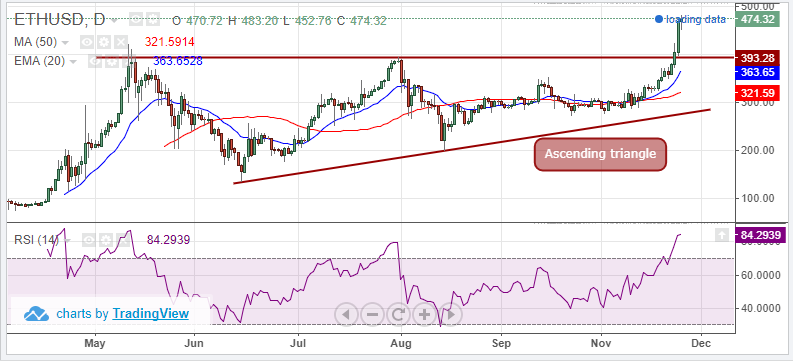The height and width of the screenshot is (361, 793).
Task: Expand the EMA (20) legend dropdown arrow
Action: click(x=73, y=62)
